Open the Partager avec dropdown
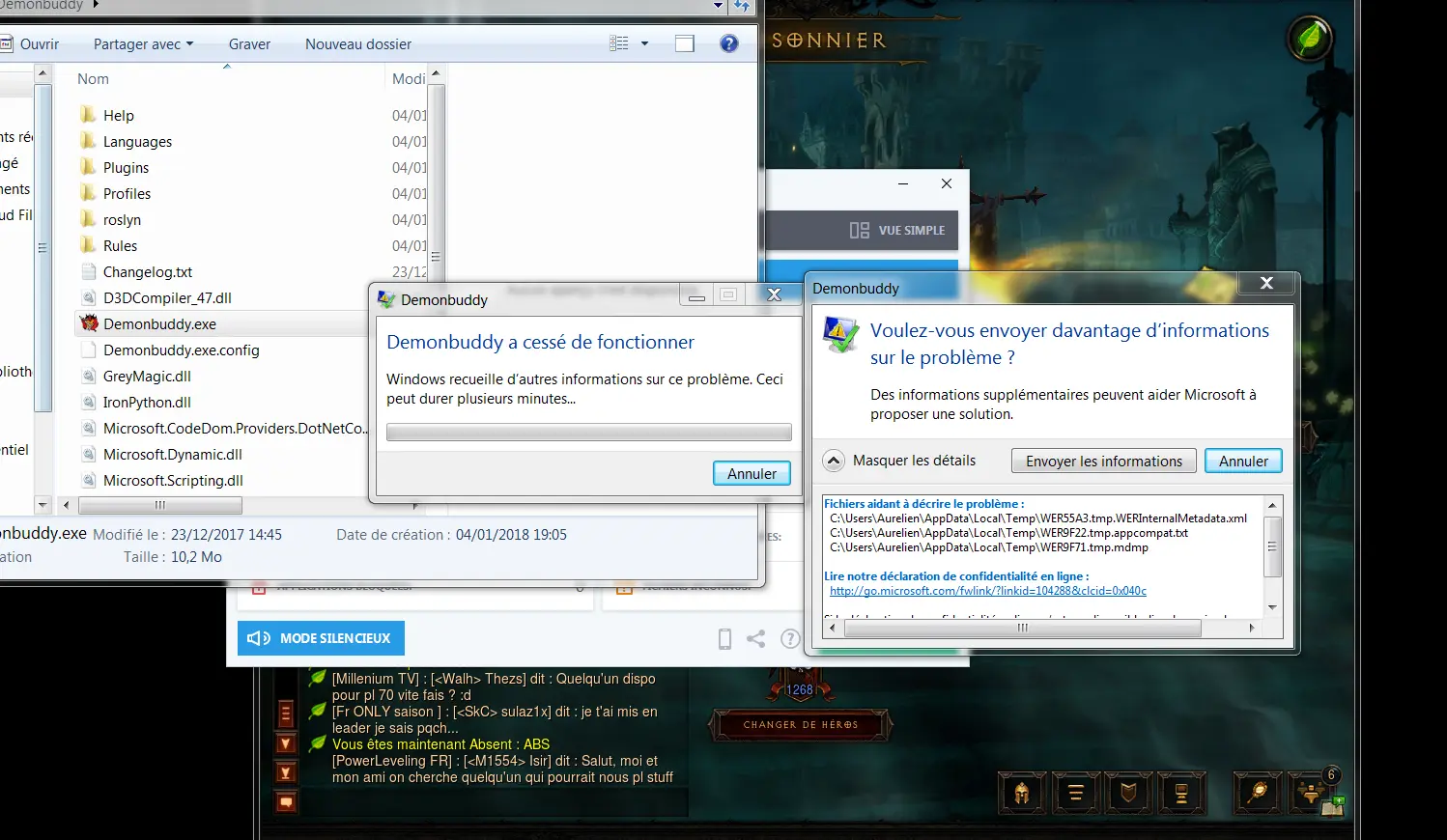Screen dimensions: 1447x840 [143, 43]
